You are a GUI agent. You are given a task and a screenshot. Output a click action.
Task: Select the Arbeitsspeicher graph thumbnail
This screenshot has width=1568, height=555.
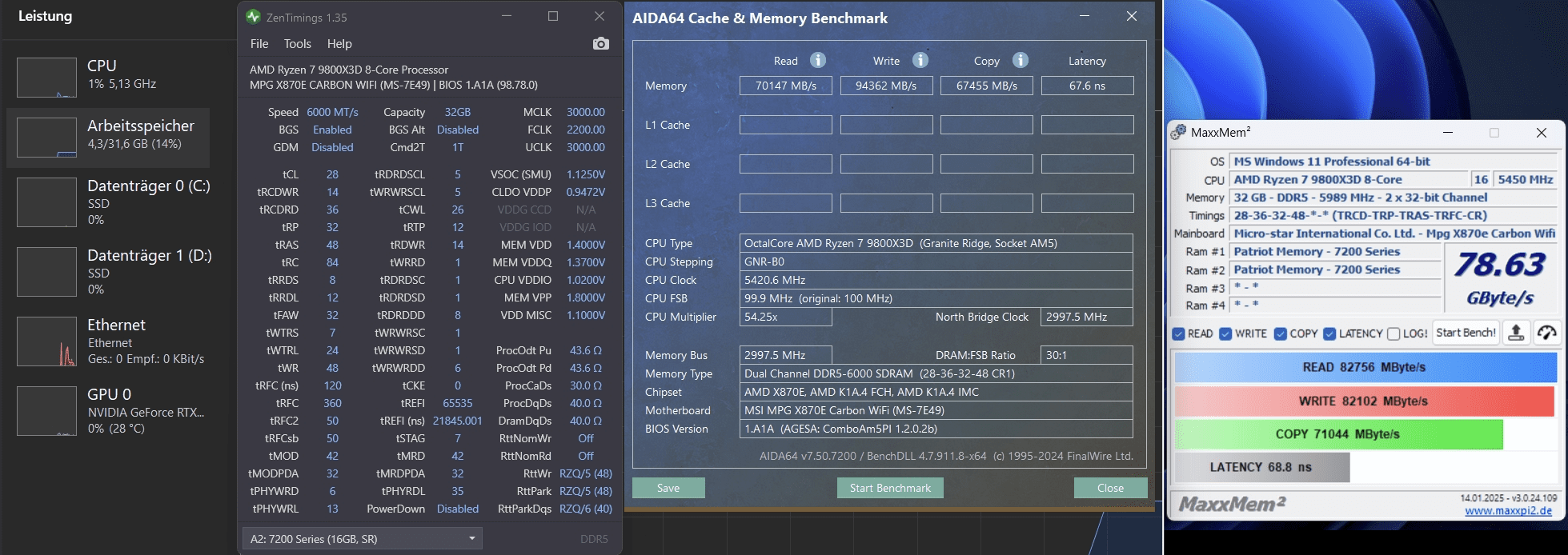(x=46, y=138)
